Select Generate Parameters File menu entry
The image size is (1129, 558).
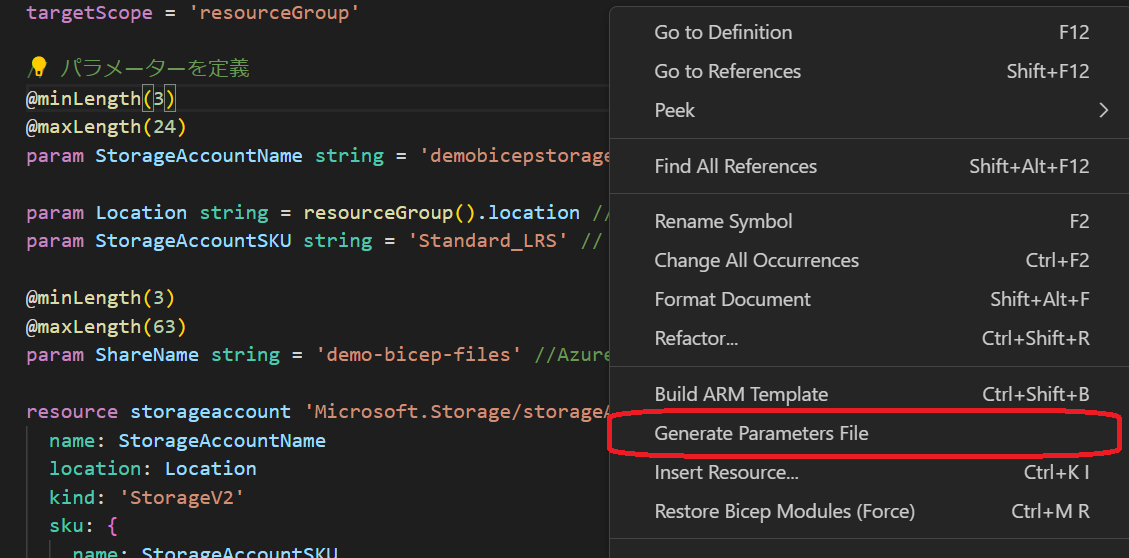click(x=863, y=433)
